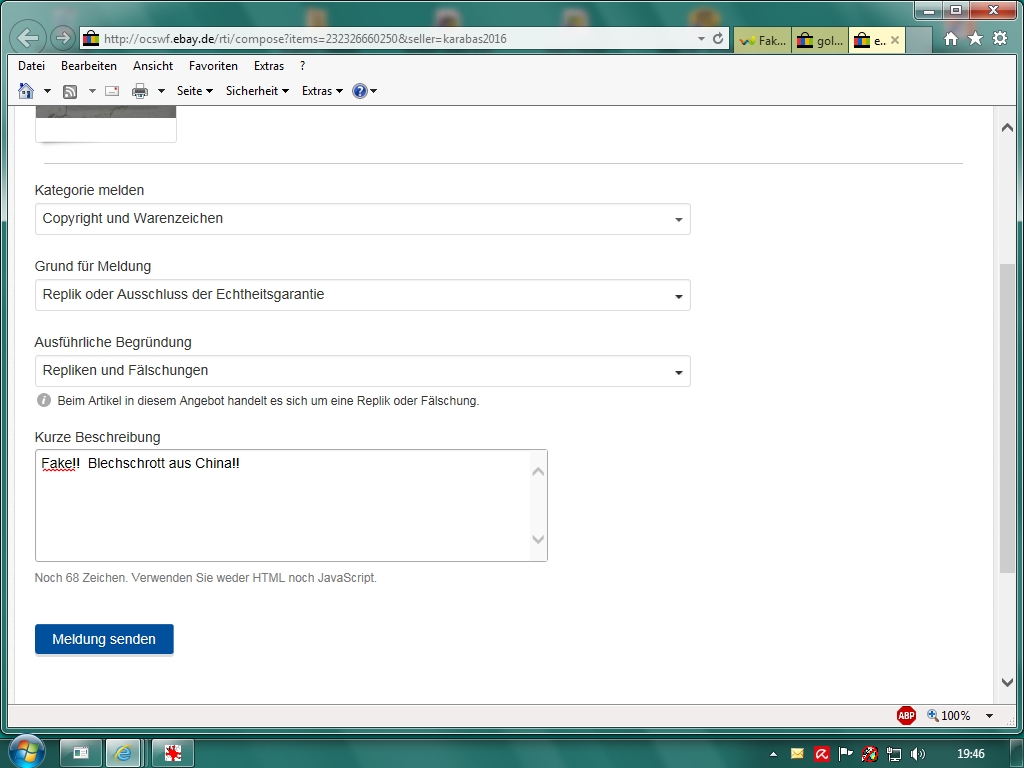Open the Bearbeiten menu
Image resolution: width=1024 pixels, height=768 pixels.
(89, 66)
